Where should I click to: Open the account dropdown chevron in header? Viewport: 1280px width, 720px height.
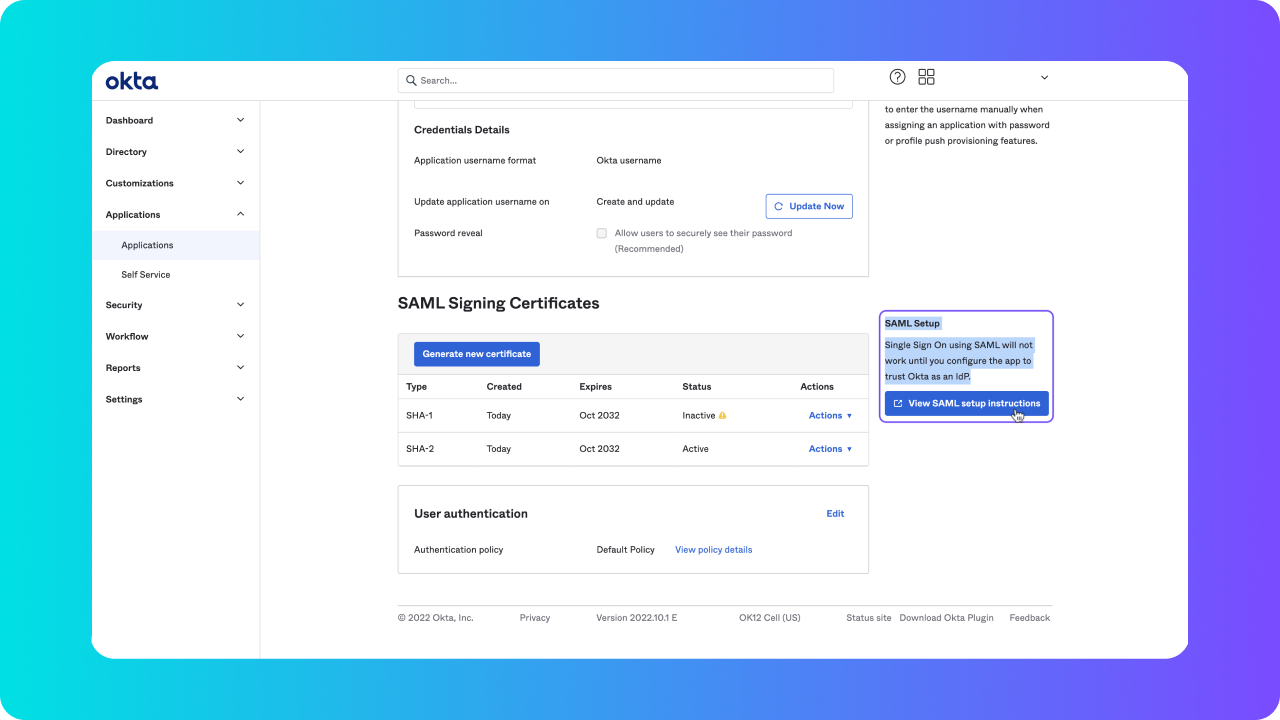(1044, 78)
